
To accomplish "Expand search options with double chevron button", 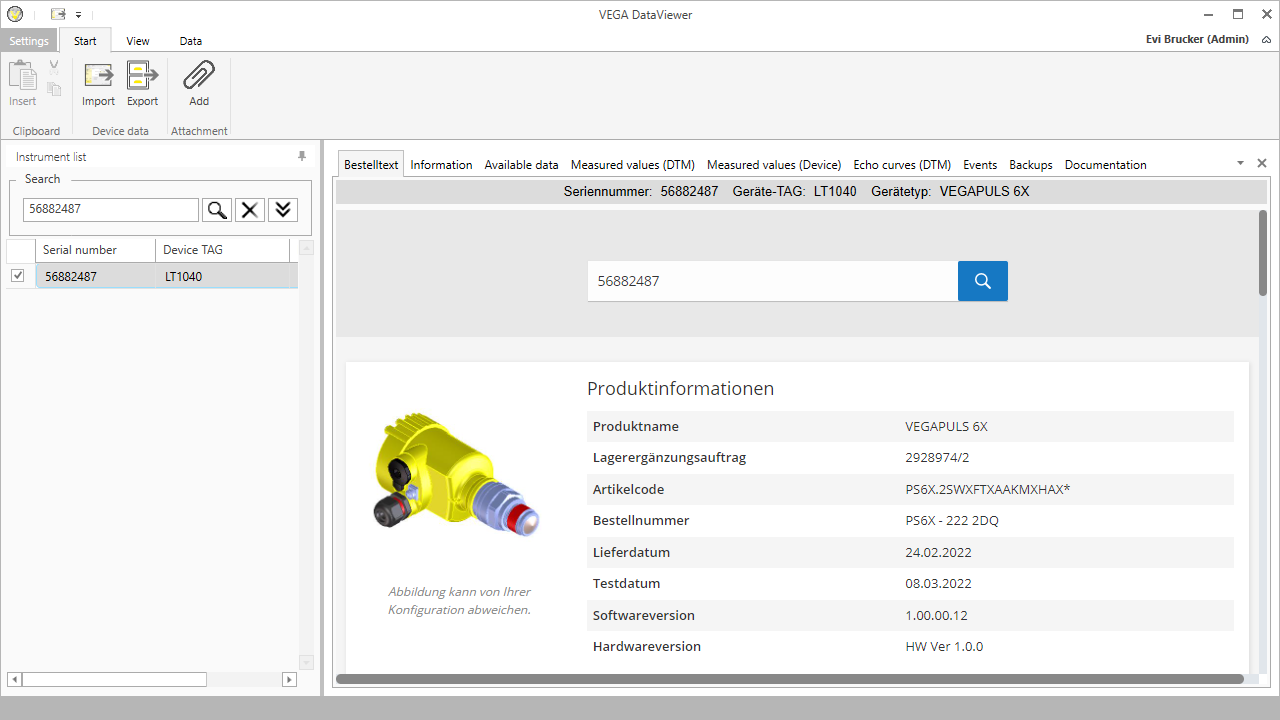I will point(283,210).
